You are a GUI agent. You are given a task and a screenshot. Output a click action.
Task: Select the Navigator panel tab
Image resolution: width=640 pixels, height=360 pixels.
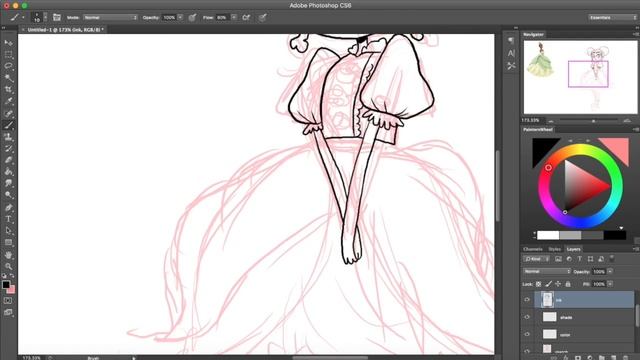(x=533, y=35)
